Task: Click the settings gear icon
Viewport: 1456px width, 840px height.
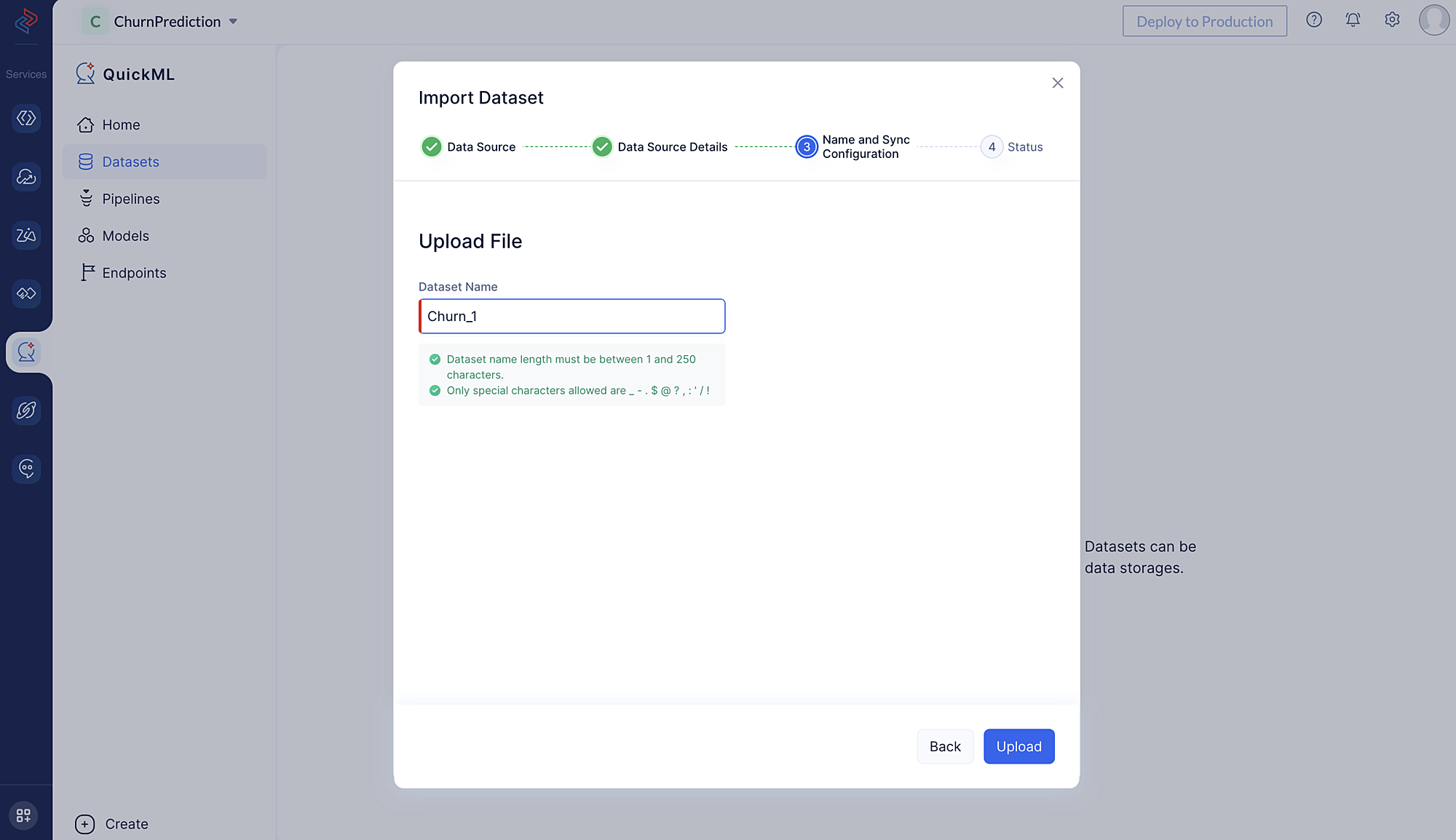Action: point(1392,20)
